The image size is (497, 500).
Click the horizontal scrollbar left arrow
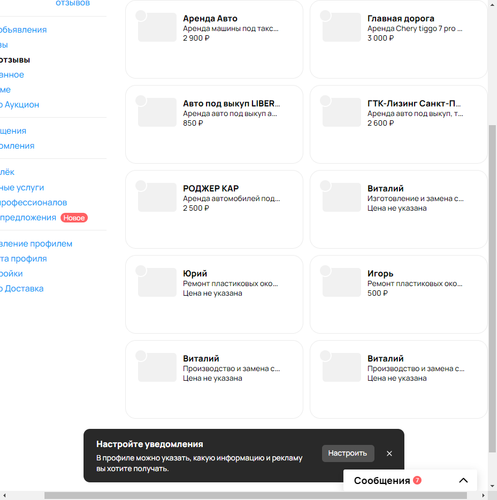coord(5,495)
